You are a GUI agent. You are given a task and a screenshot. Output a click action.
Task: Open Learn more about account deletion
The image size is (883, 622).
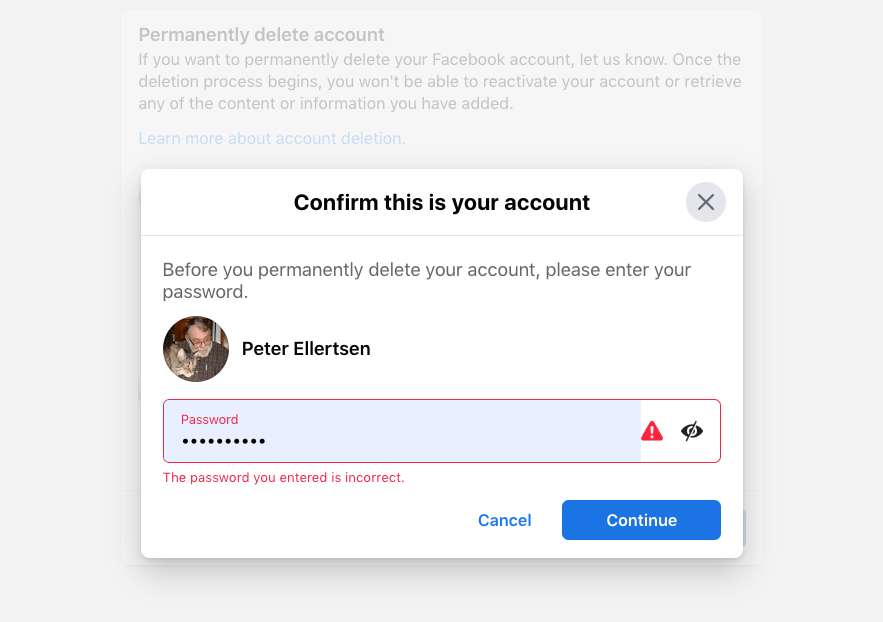point(272,139)
